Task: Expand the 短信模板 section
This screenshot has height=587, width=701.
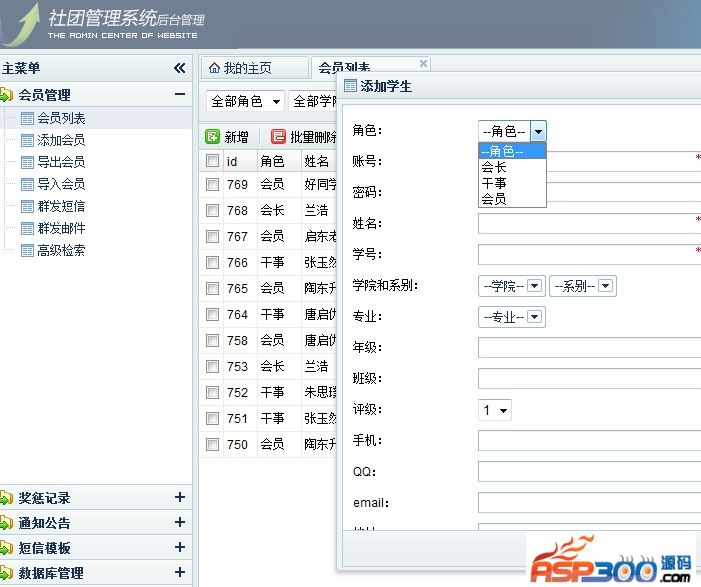Action: [180, 547]
